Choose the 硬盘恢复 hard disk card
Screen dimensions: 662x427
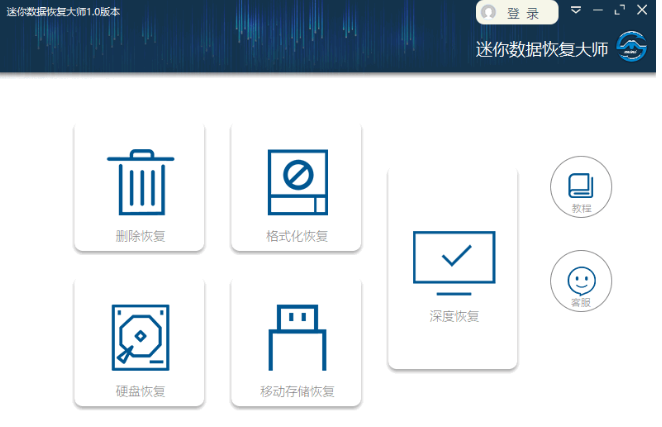coord(139,343)
